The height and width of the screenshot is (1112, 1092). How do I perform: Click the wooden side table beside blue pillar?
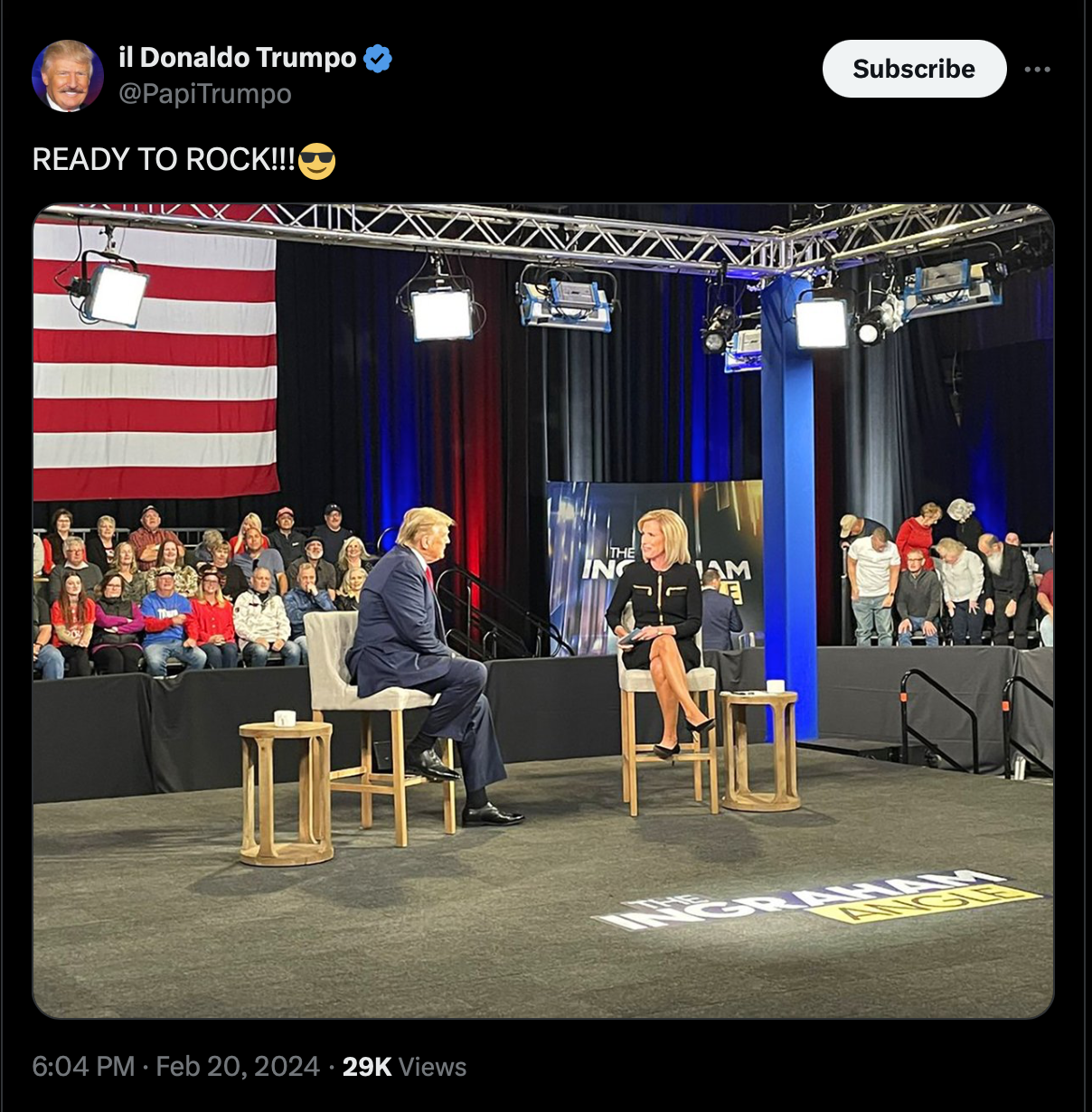759,749
